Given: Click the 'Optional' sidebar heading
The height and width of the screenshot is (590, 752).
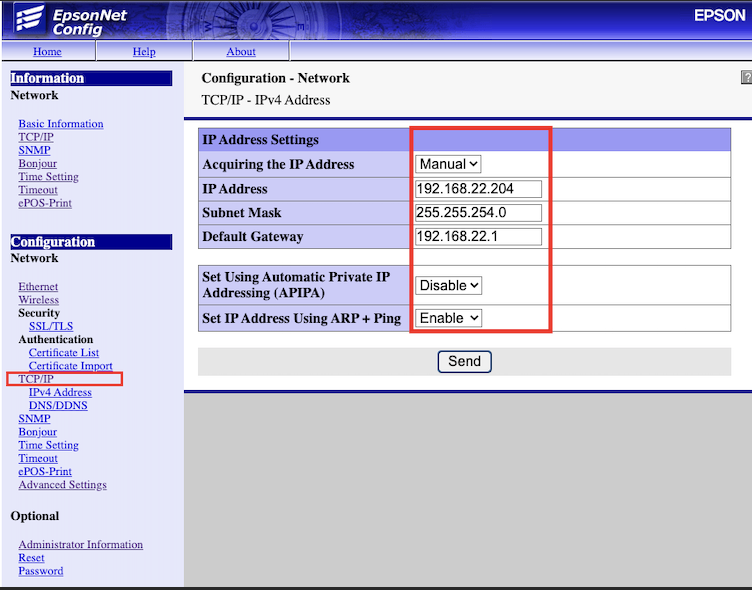Looking at the screenshot, I should pos(35,516).
